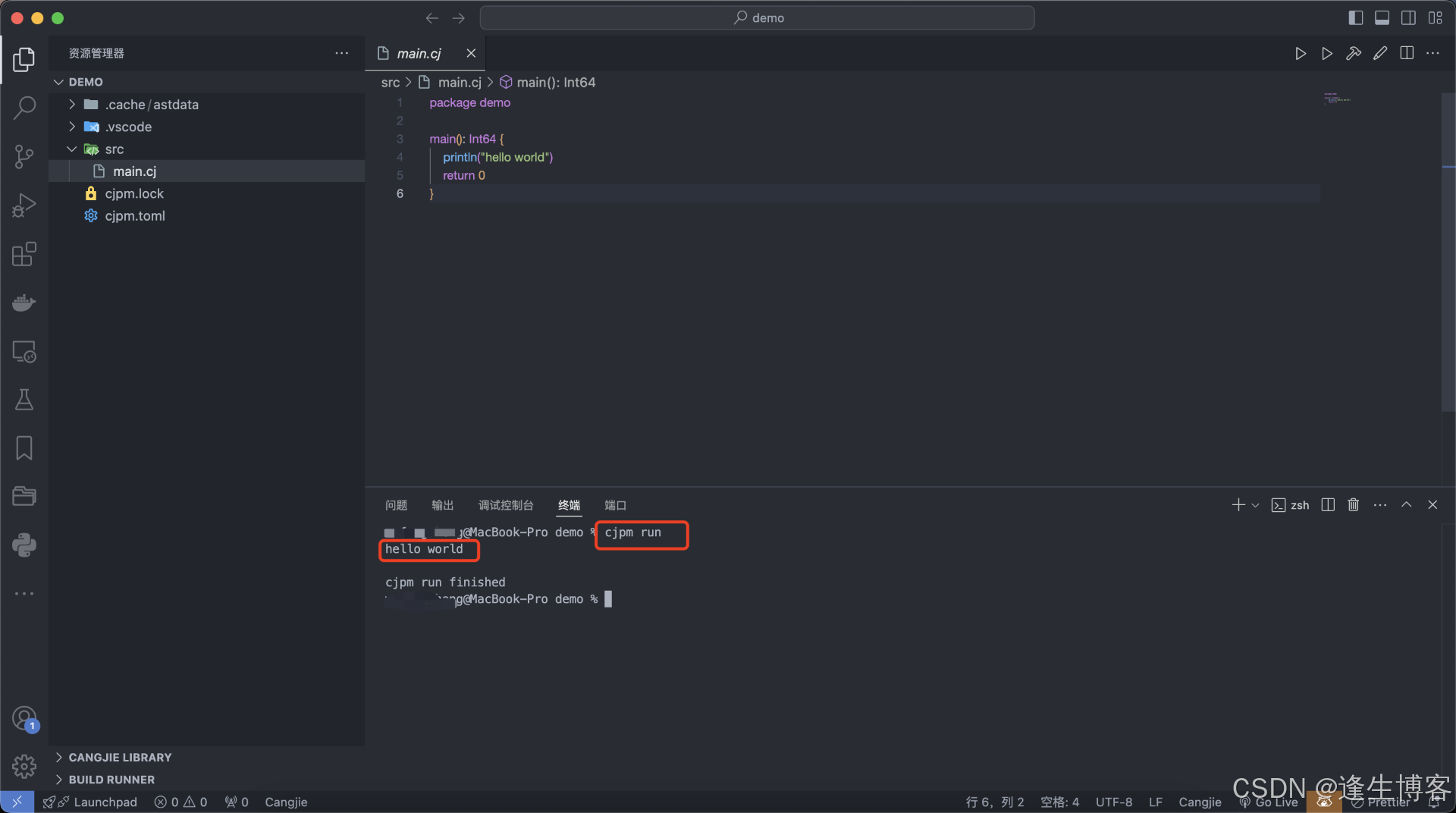The width and height of the screenshot is (1456, 813).
Task: Click src breadcrumb in editor path
Action: [x=390, y=83]
